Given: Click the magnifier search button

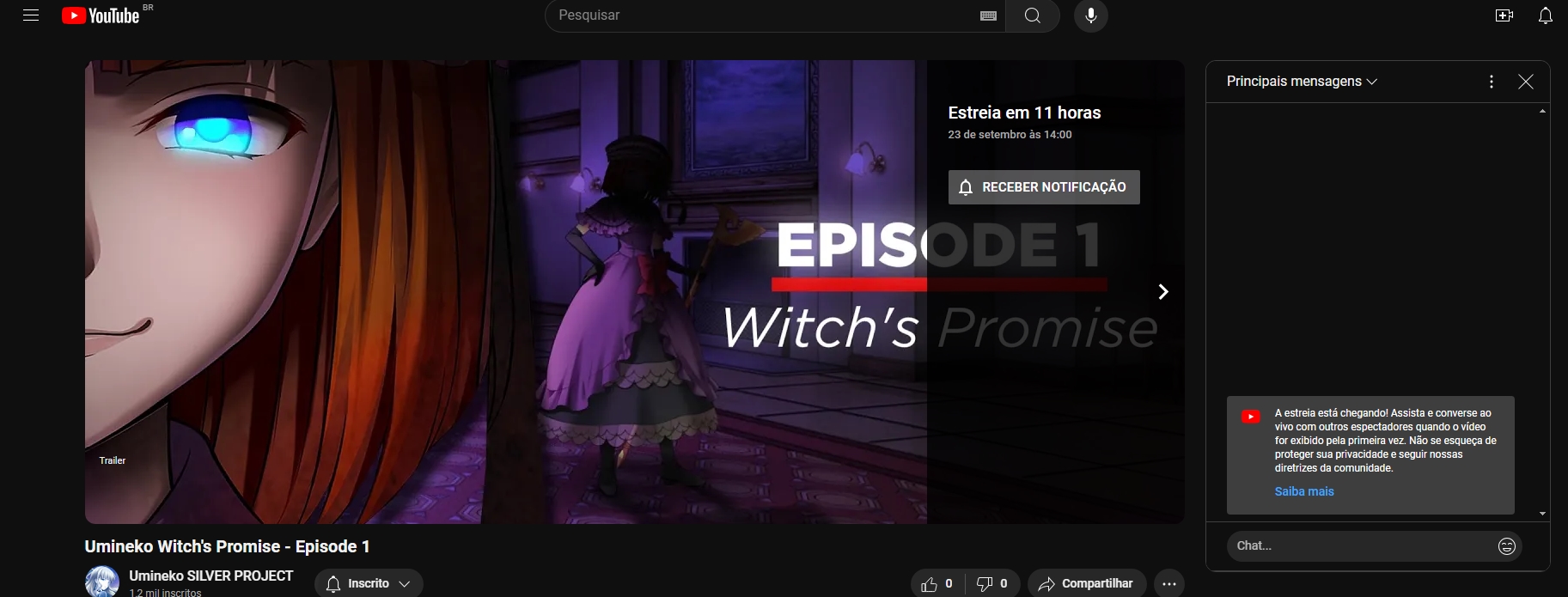Looking at the screenshot, I should tap(1033, 15).
